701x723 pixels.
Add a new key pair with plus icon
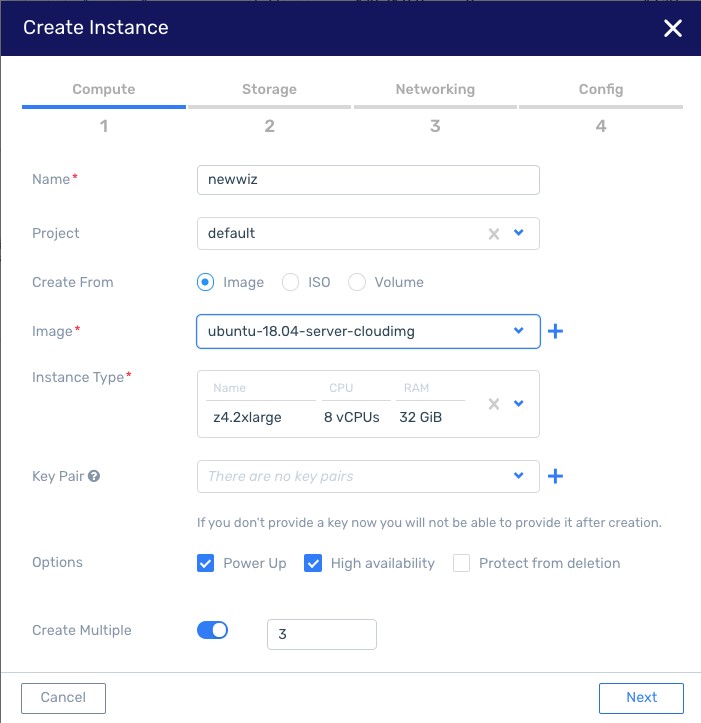point(555,476)
